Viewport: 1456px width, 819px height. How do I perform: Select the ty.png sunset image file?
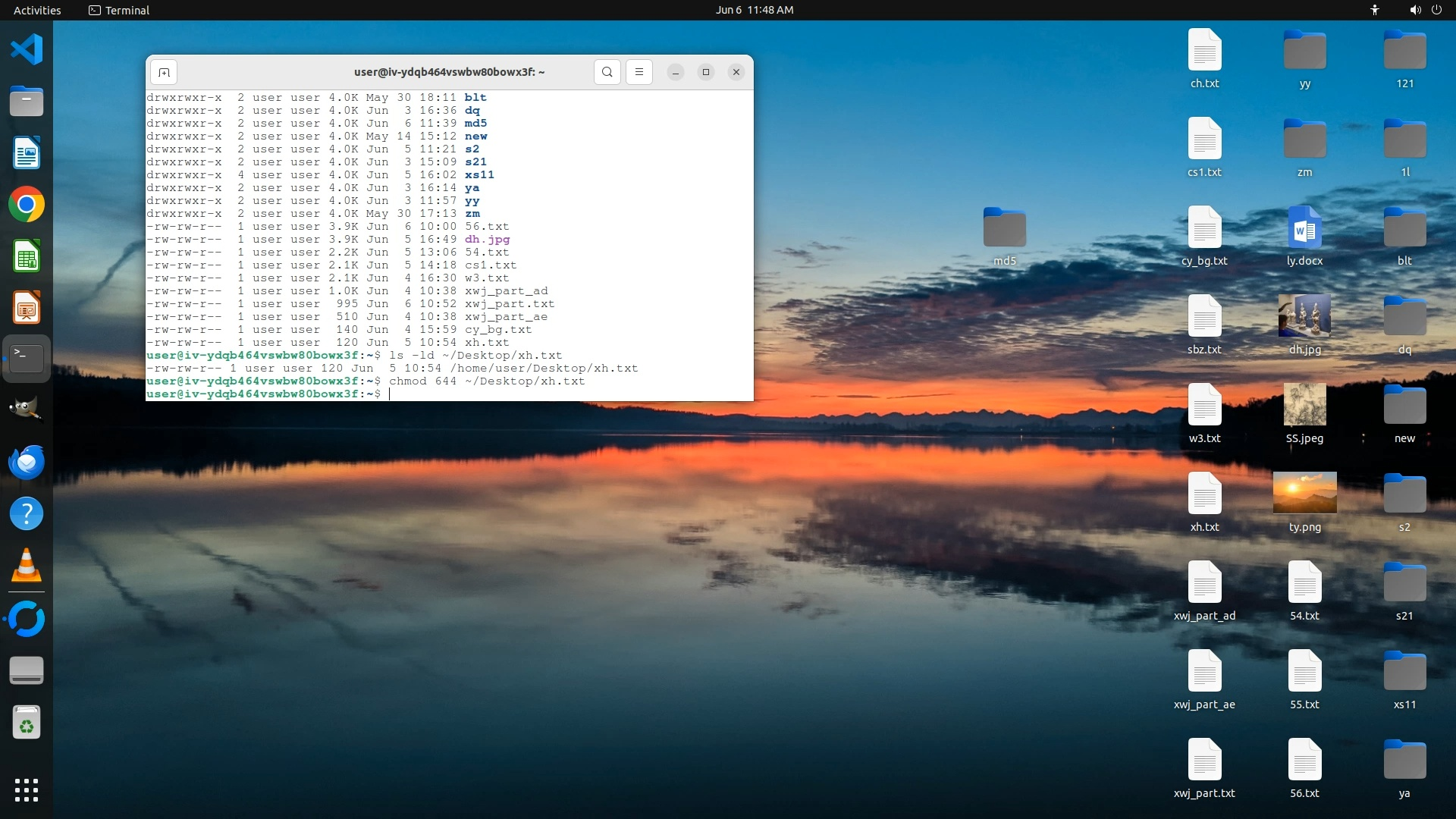[x=1304, y=493]
